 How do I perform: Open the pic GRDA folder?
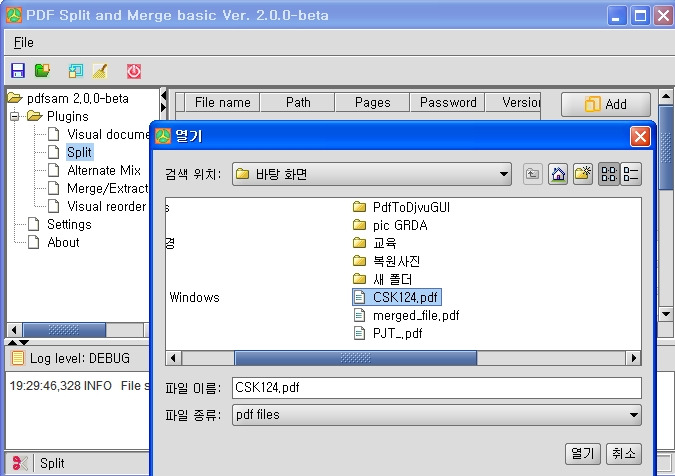390,226
